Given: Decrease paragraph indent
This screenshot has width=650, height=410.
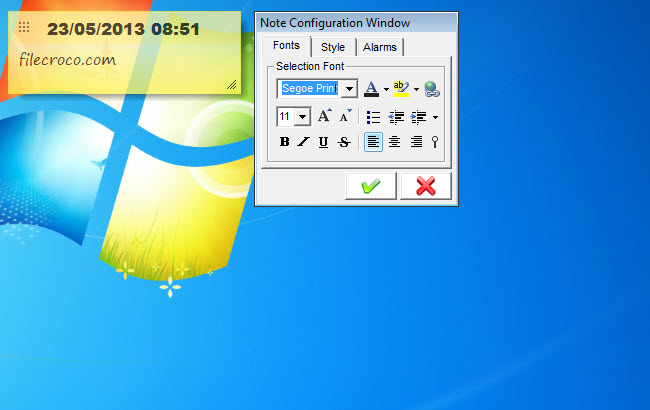Looking at the screenshot, I should [x=396, y=117].
